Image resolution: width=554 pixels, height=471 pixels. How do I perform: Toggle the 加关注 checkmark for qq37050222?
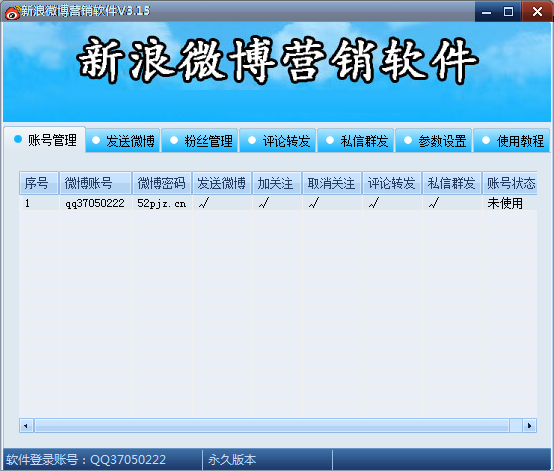[264, 203]
